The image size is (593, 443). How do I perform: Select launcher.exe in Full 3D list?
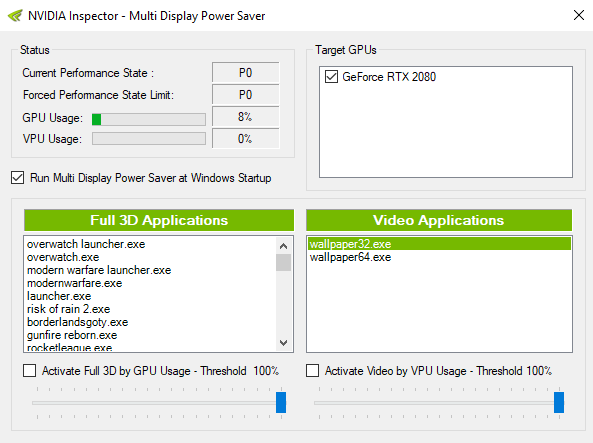point(59,296)
